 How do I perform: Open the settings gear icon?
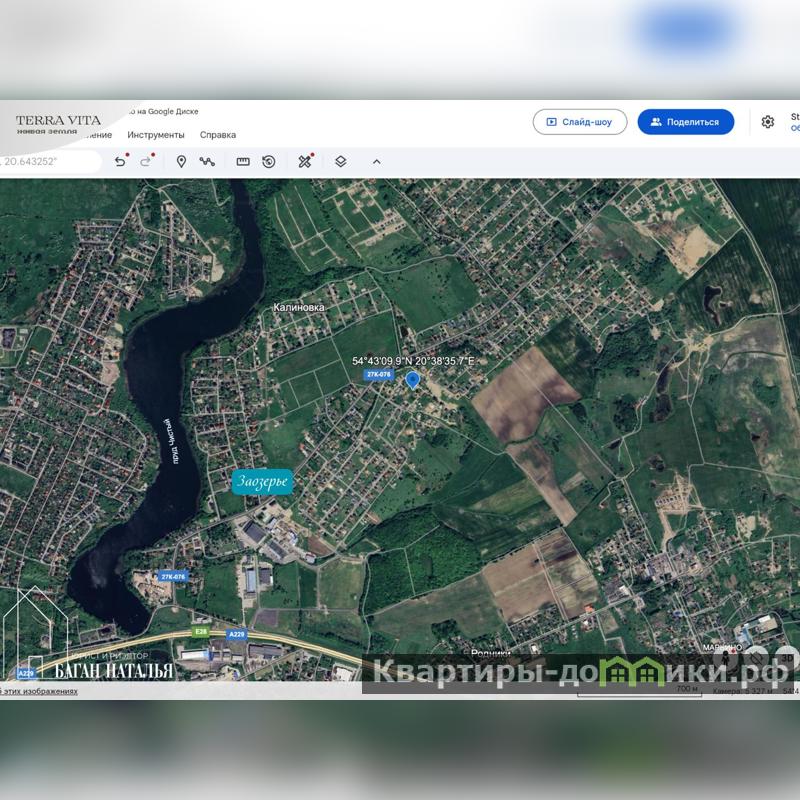(x=768, y=122)
